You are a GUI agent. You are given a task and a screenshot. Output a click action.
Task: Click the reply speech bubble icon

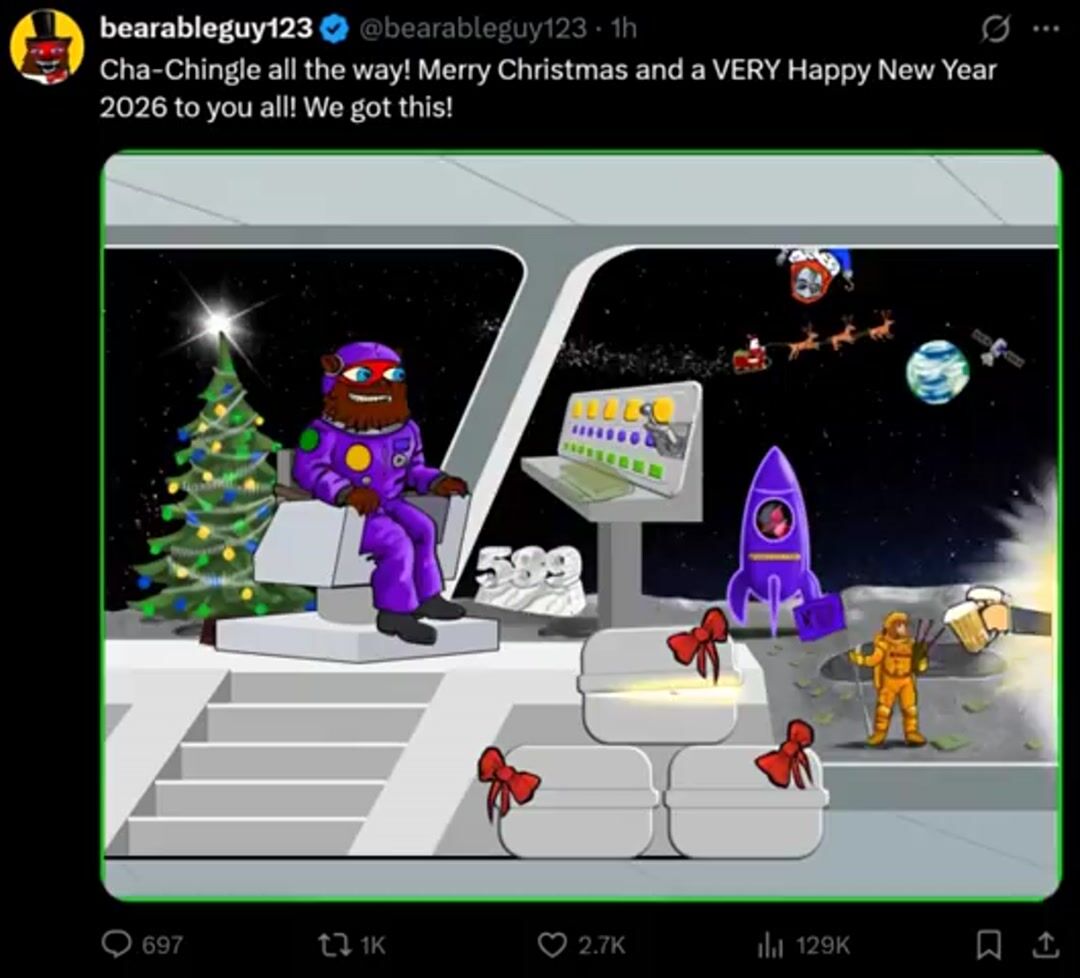click(118, 943)
